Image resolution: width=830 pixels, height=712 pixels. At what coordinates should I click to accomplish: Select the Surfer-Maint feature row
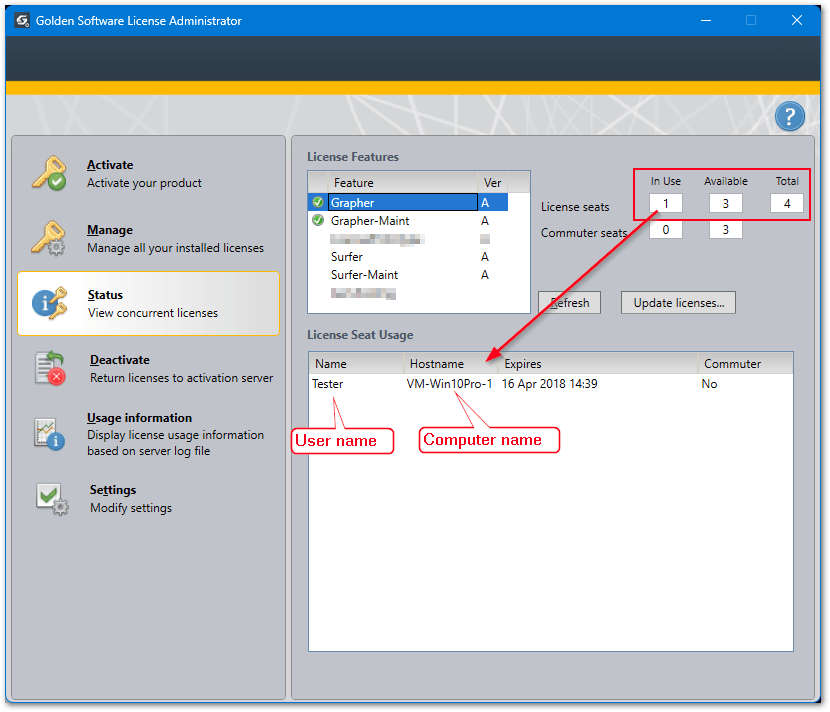coord(408,275)
